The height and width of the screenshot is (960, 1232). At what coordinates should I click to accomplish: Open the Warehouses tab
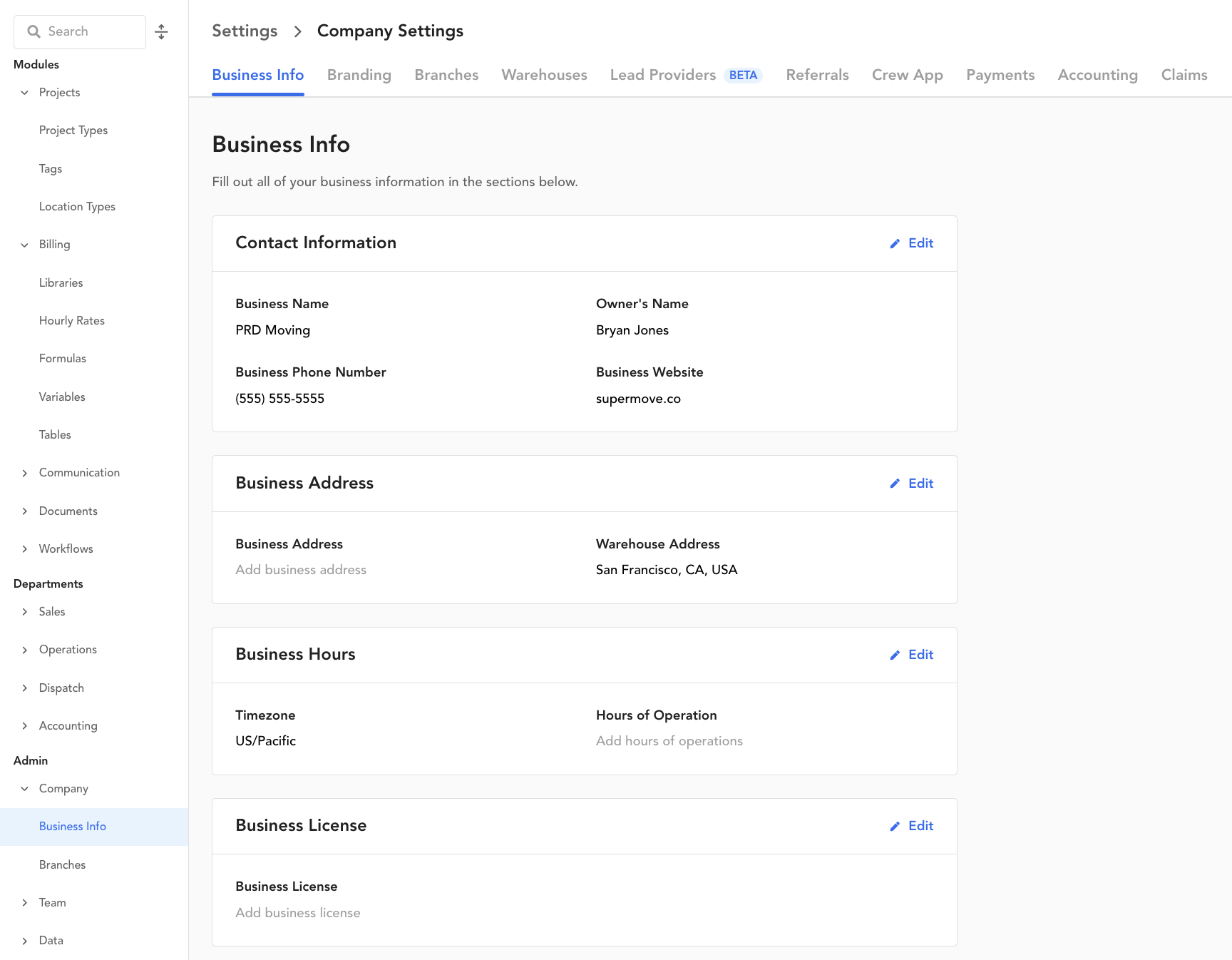click(x=544, y=75)
